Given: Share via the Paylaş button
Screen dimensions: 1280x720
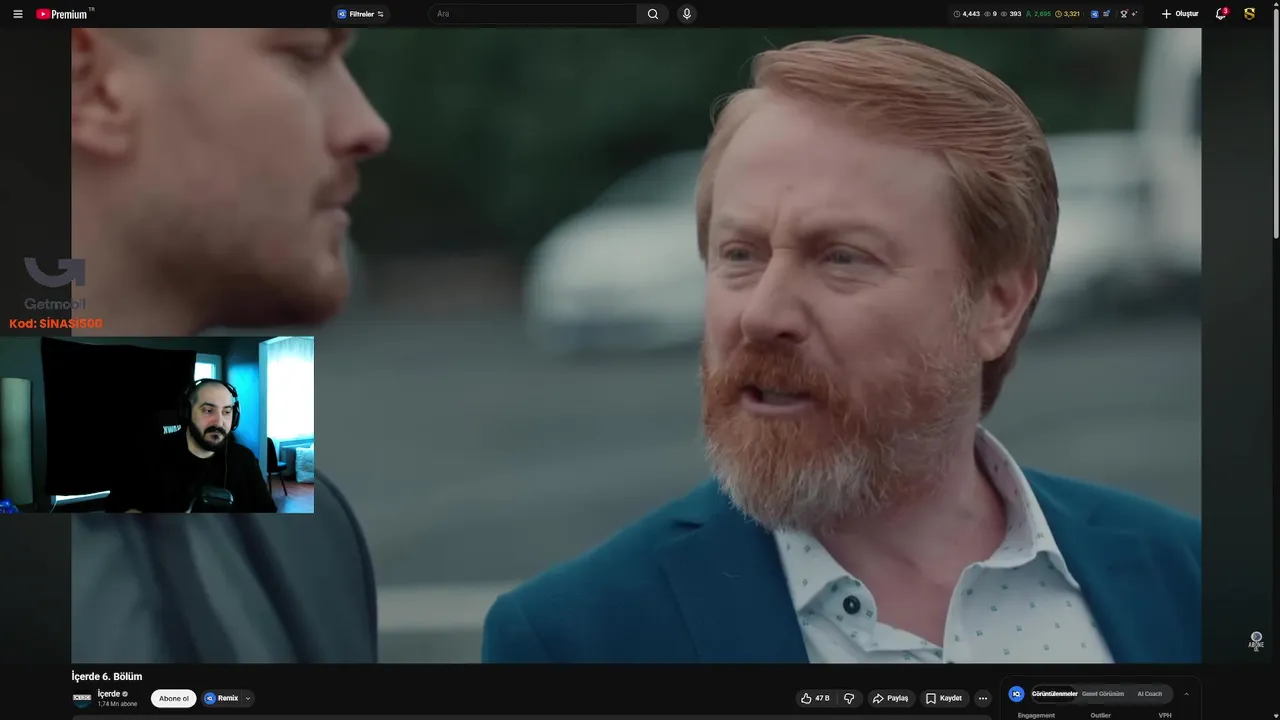Looking at the screenshot, I should tap(890, 698).
